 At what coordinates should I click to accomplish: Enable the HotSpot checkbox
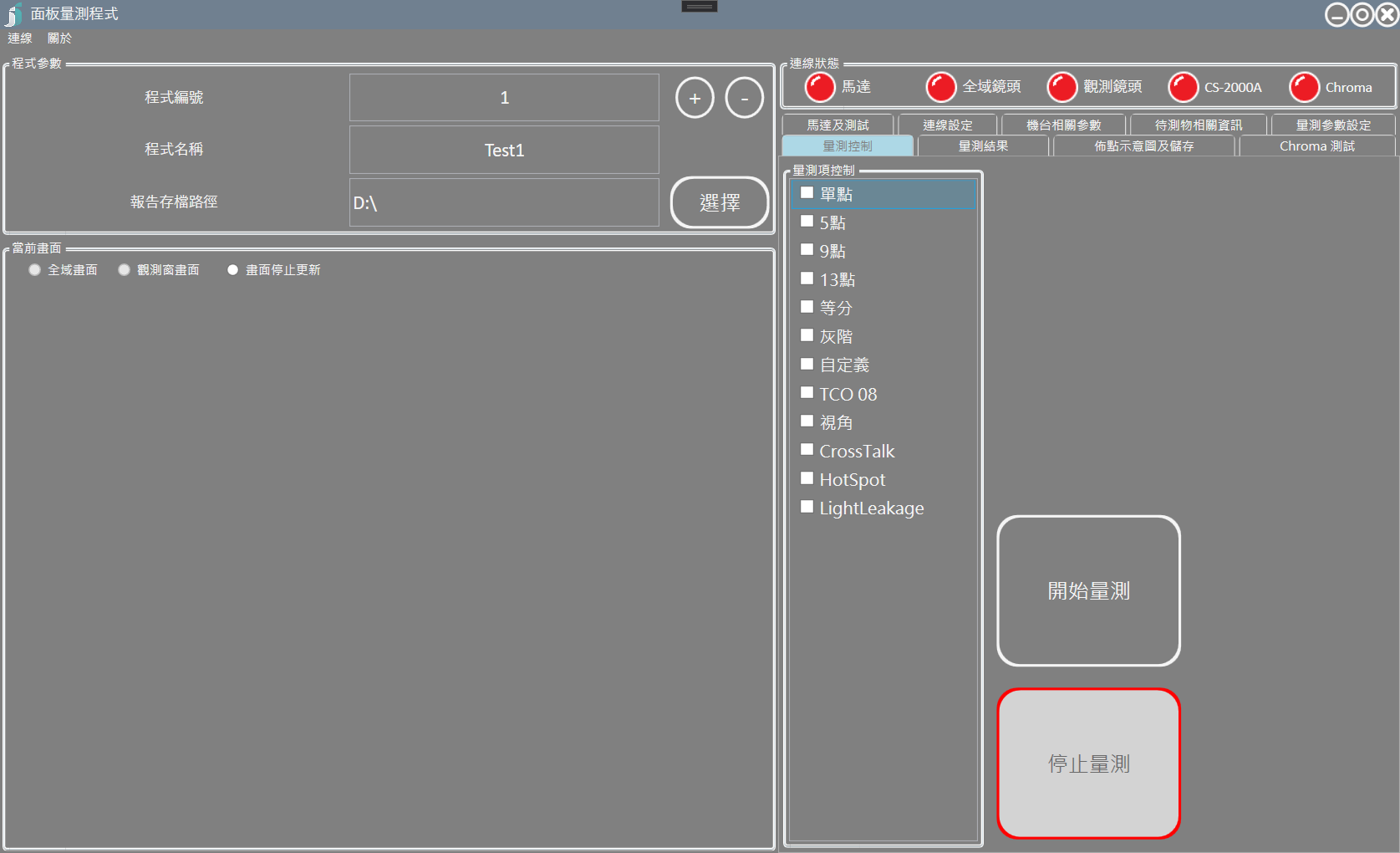[807, 478]
